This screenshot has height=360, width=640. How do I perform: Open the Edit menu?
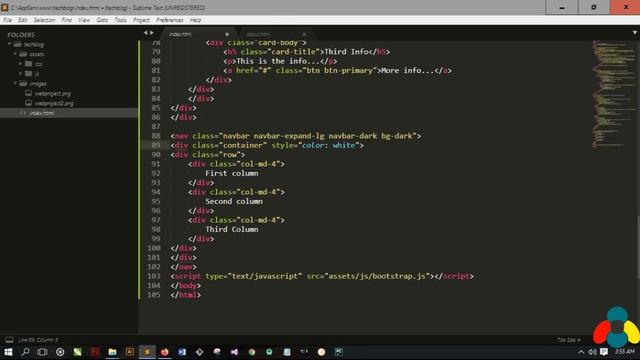pos(22,20)
